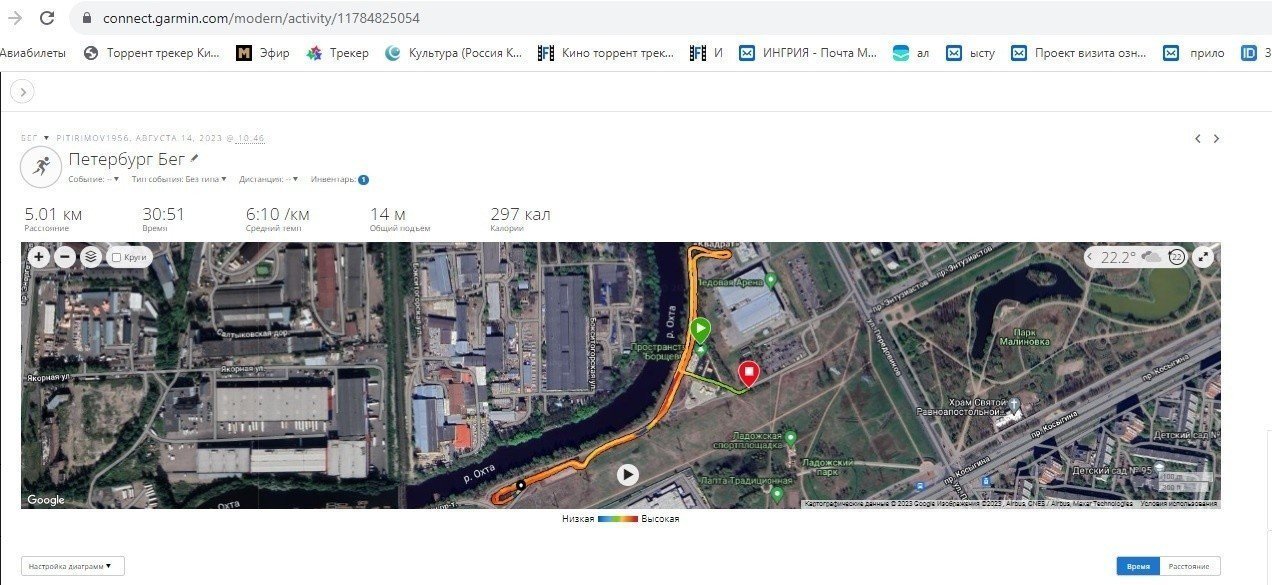1272x585 pixels.
Task: Edit the Петербург Бег activity title
Action: 195,158
